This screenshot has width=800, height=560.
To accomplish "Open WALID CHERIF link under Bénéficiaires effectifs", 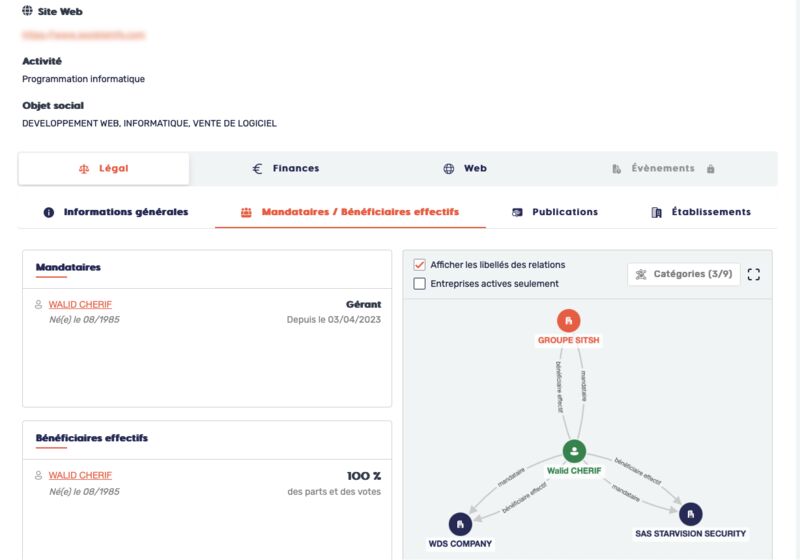I will (80, 475).
